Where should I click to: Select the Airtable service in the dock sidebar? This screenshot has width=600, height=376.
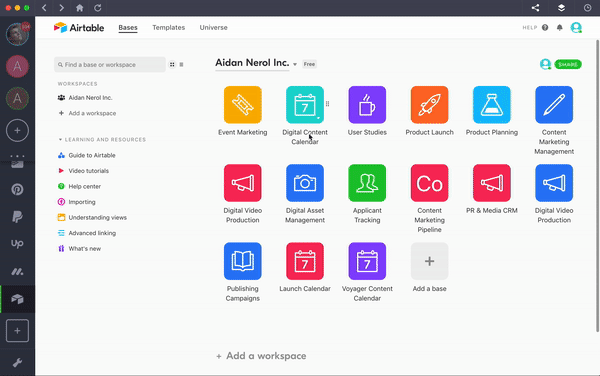point(17,299)
